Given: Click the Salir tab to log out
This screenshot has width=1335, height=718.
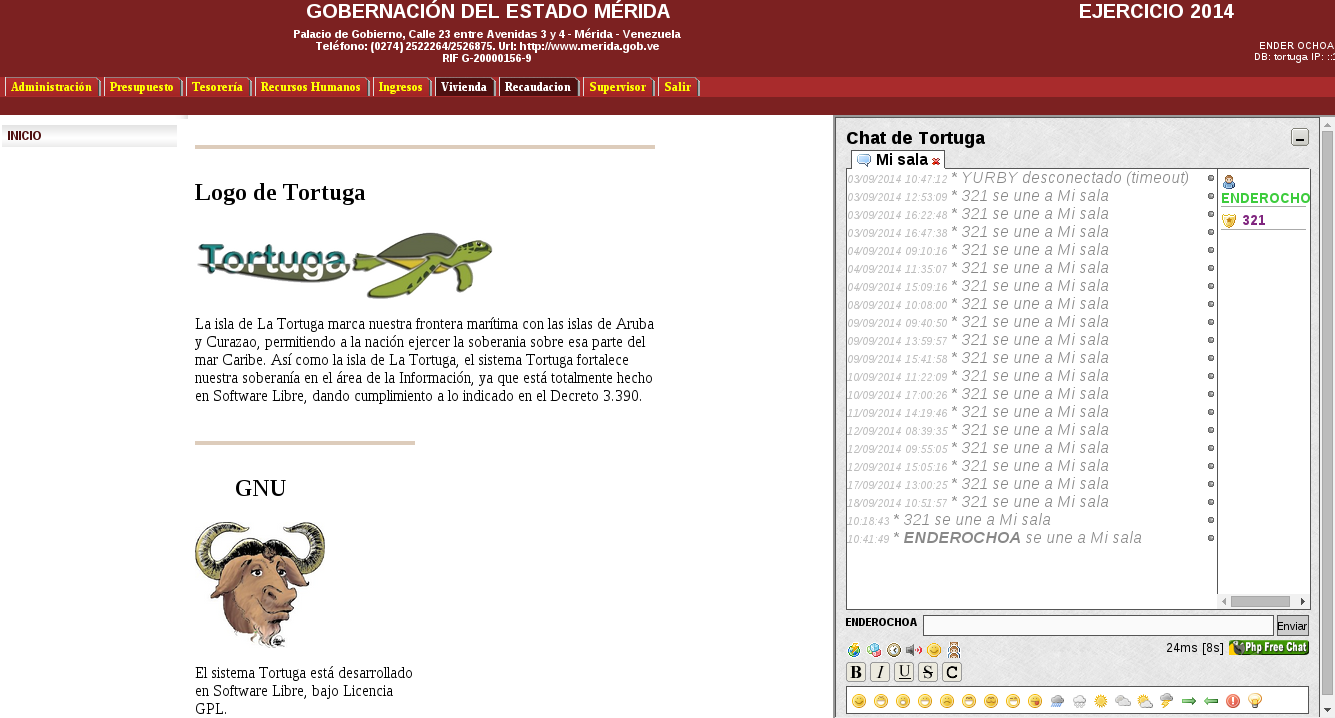Looking at the screenshot, I should (x=678, y=87).
